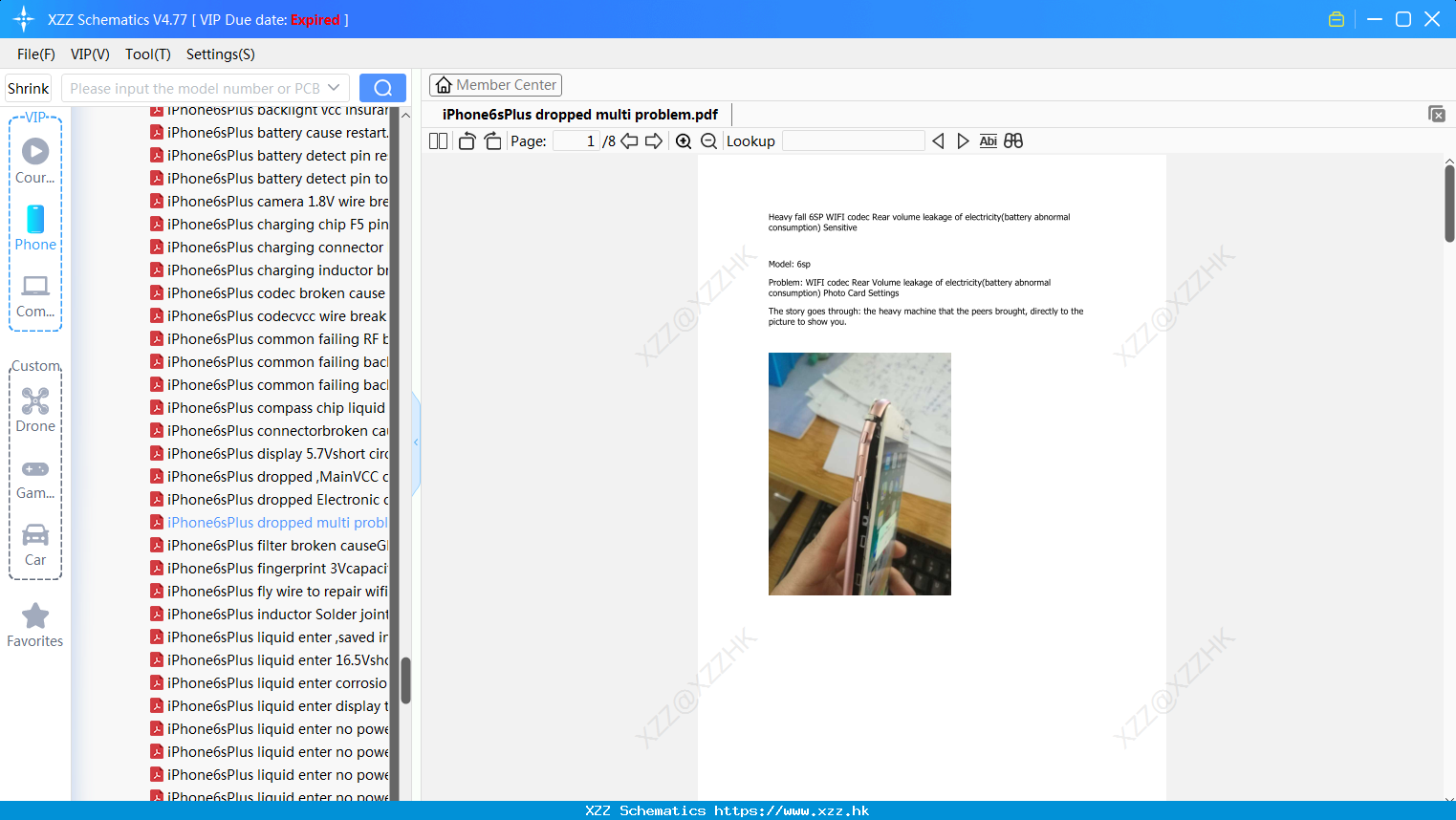Rotate the page clockwise
Screen dimensions: 1456x820
[492, 141]
